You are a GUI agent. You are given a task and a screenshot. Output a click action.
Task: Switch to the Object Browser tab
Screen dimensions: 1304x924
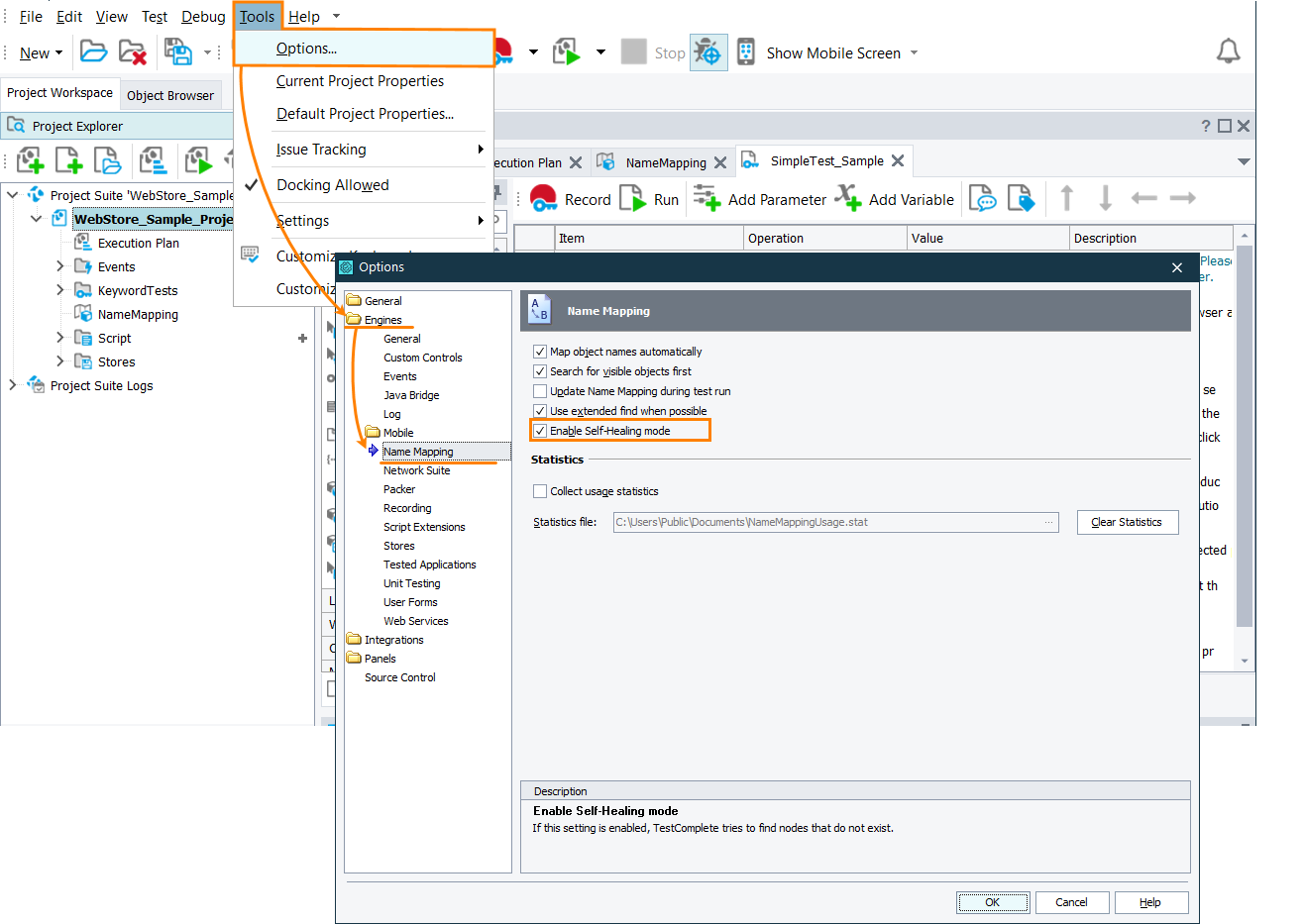[169, 95]
